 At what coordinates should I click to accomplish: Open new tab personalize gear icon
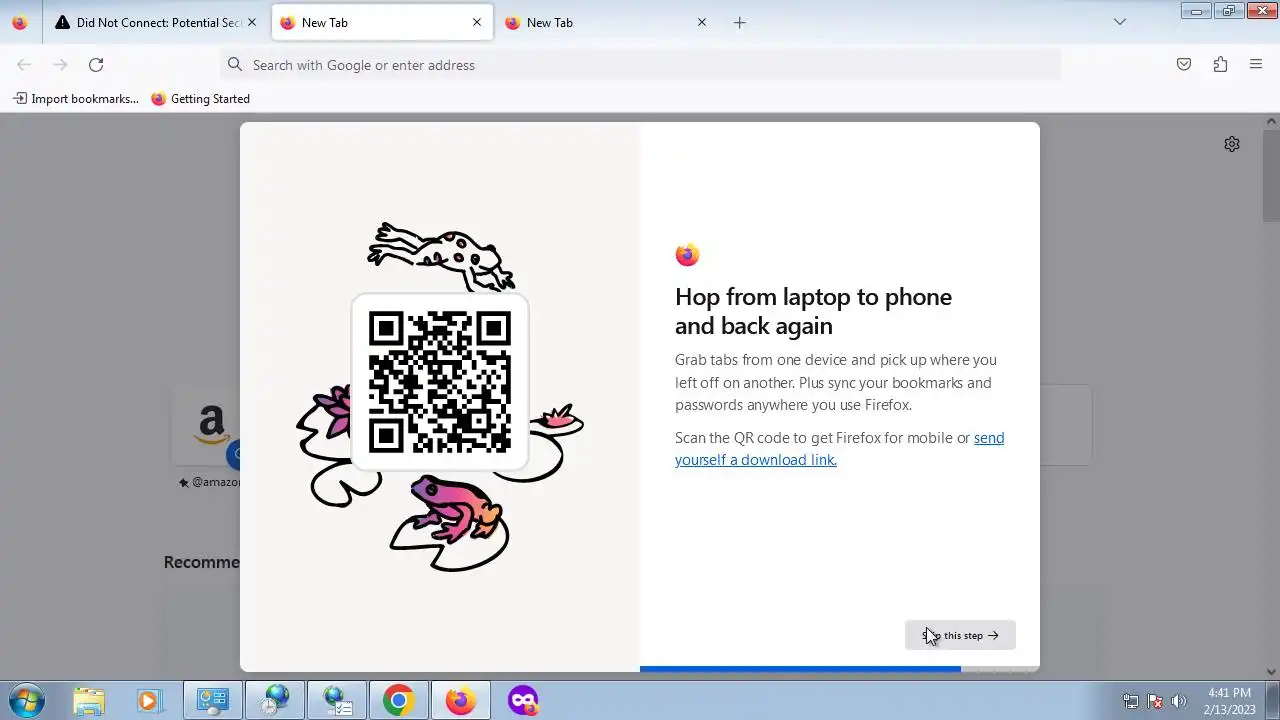point(1232,144)
